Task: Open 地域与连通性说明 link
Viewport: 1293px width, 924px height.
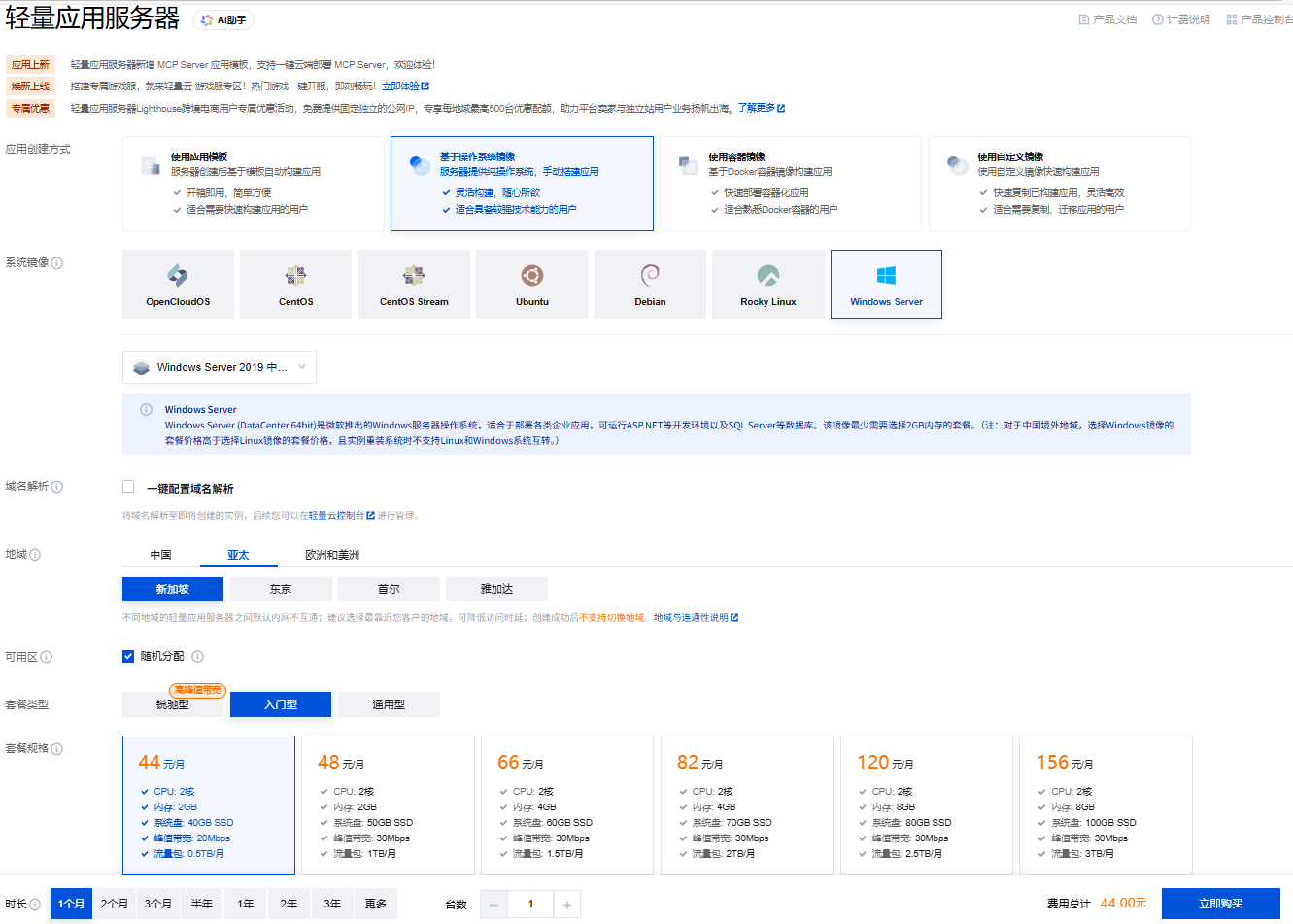Action: (x=696, y=618)
